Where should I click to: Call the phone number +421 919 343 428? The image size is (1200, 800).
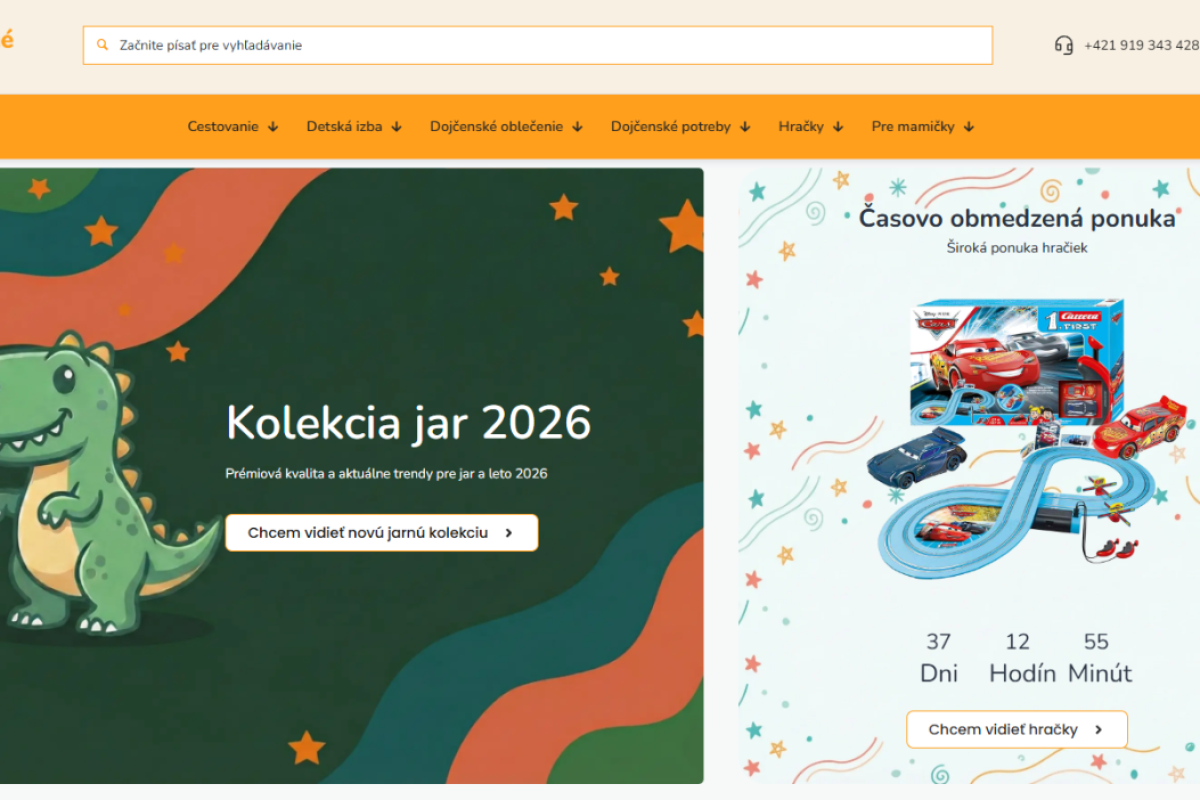pyautogui.click(x=1141, y=45)
